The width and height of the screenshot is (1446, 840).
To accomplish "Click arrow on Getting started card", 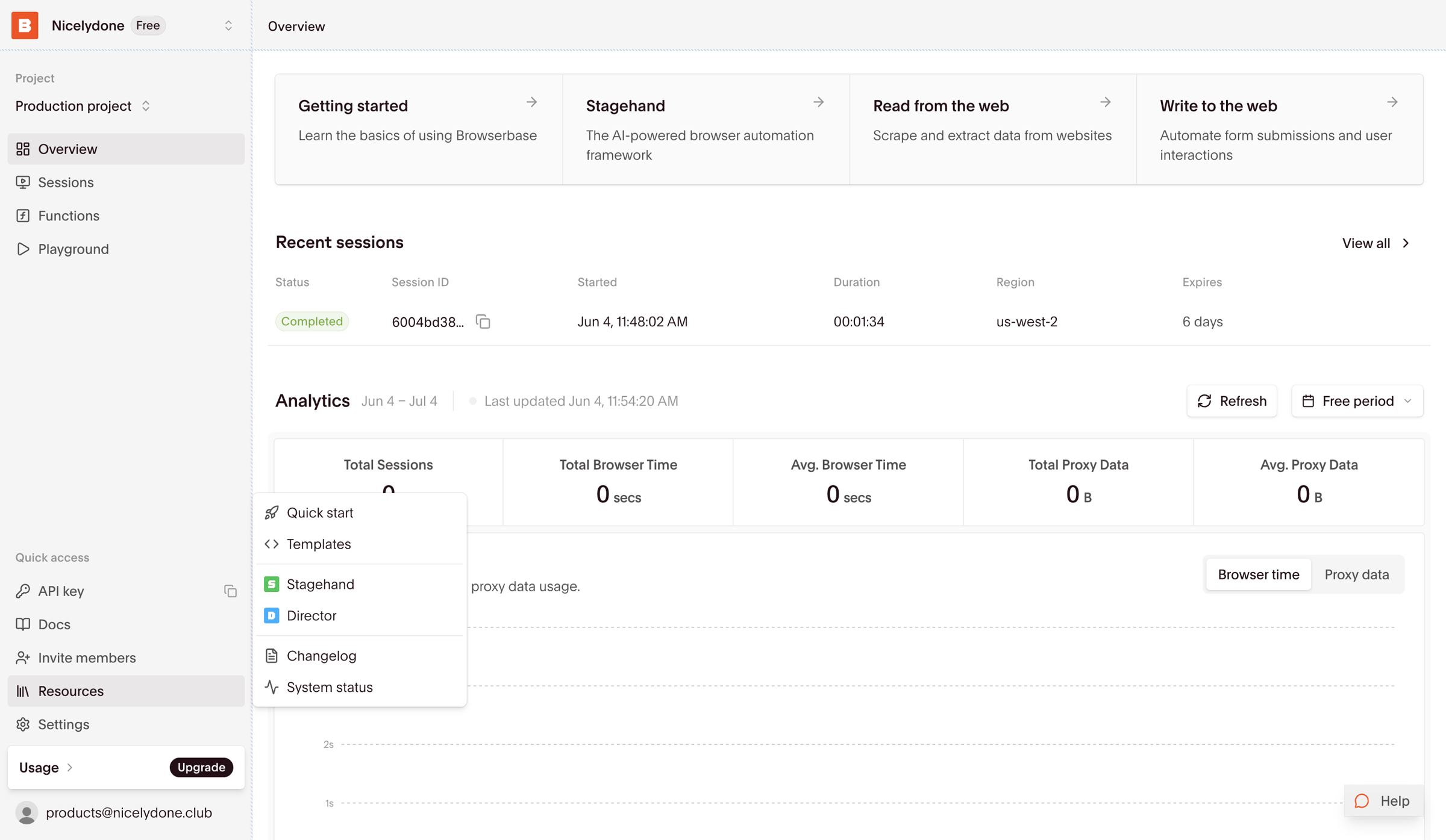I will 531,102.
